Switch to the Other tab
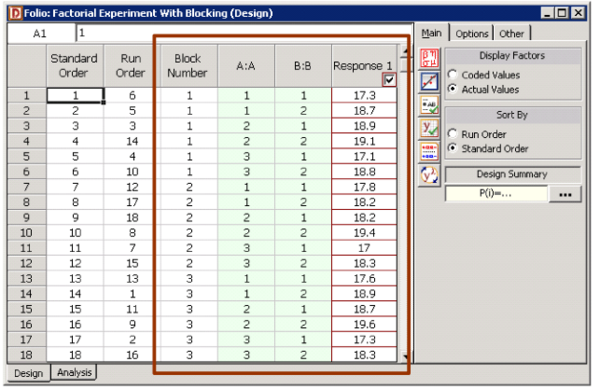The width and height of the screenshot is (600, 389). coord(511,34)
